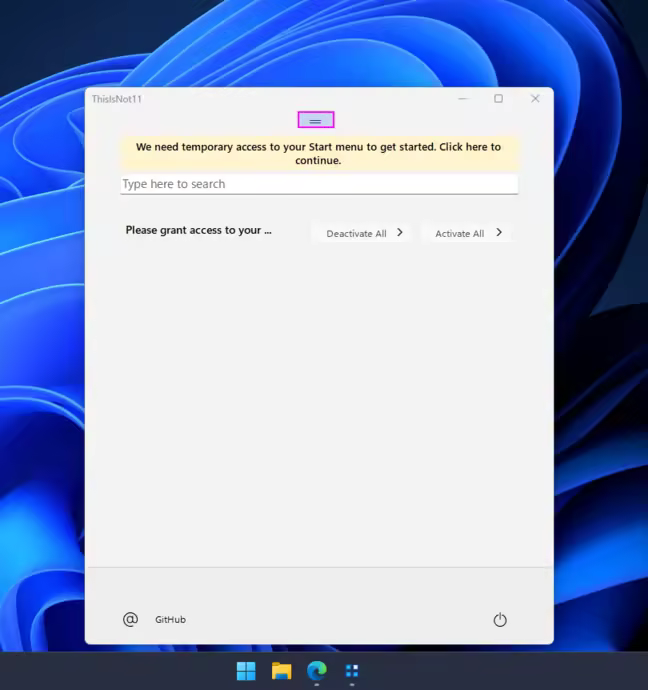Open the GitHub link in the footer

pyautogui.click(x=170, y=620)
